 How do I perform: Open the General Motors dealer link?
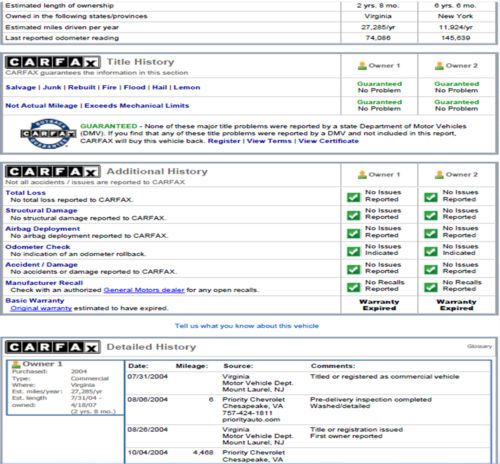(144, 290)
